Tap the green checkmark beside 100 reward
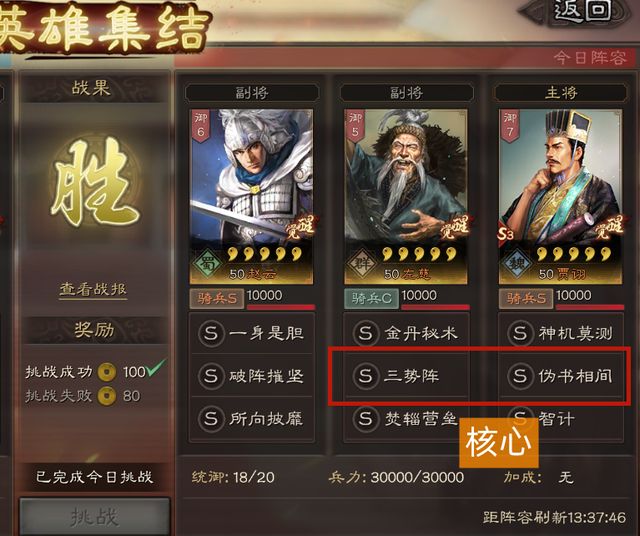The image size is (640, 536). (x=156, y=367)
